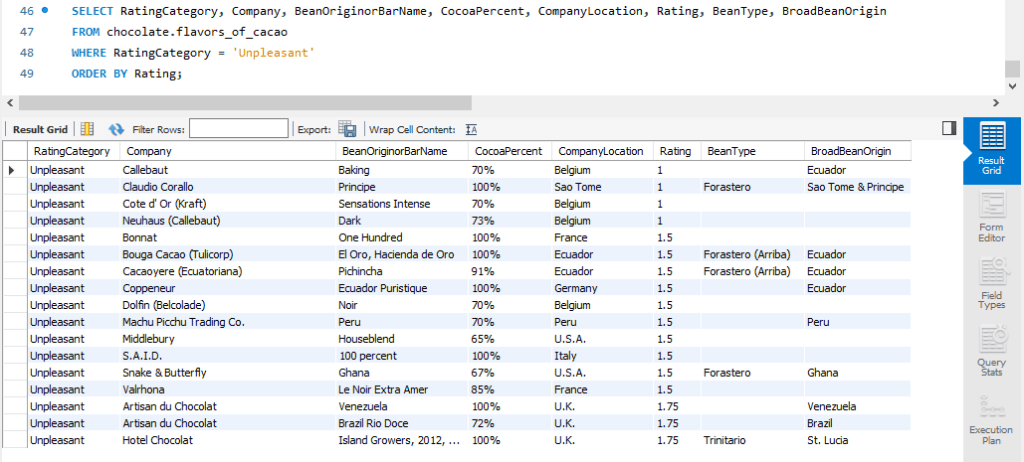Select the Result Grid tab label

click(40, 129)
